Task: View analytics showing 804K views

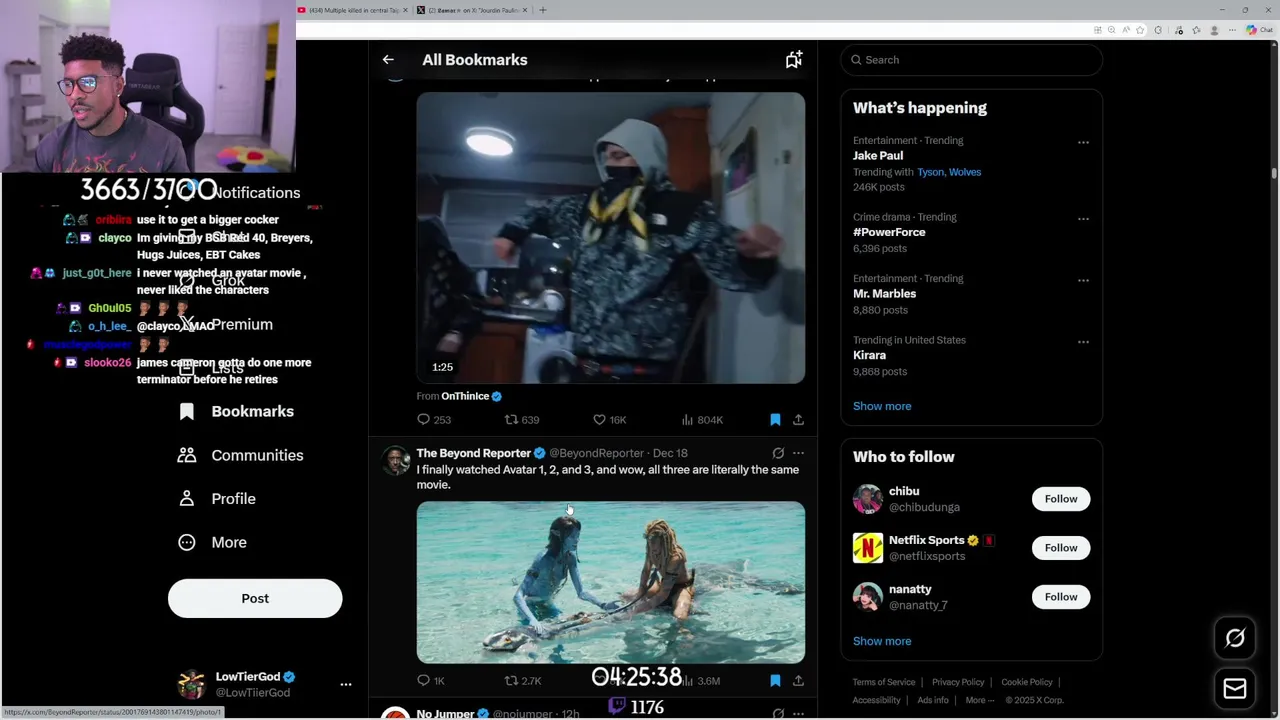Action: [x=701, y=420]
